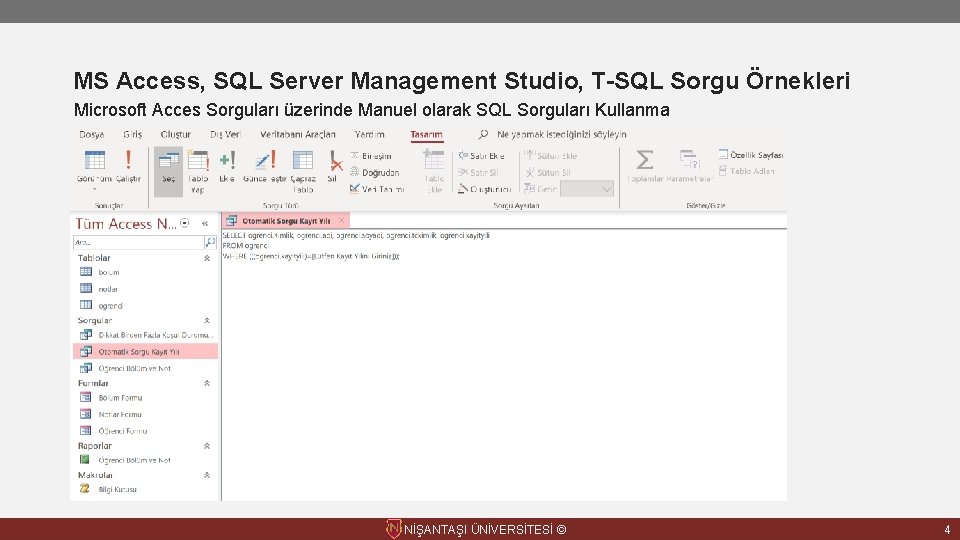Collapse the Tablolar group

(207, 258)
